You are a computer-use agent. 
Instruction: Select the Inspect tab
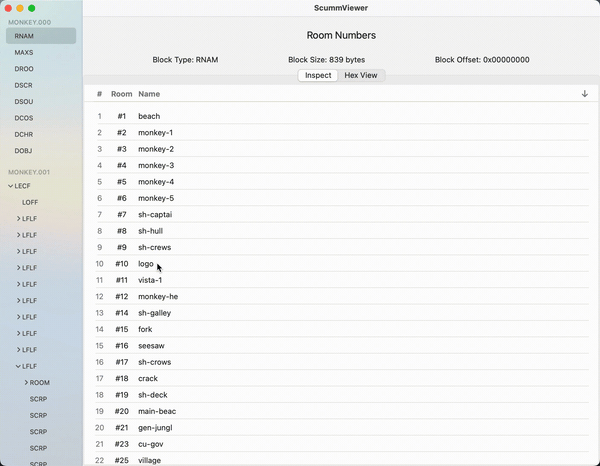[x=318, y=75]
